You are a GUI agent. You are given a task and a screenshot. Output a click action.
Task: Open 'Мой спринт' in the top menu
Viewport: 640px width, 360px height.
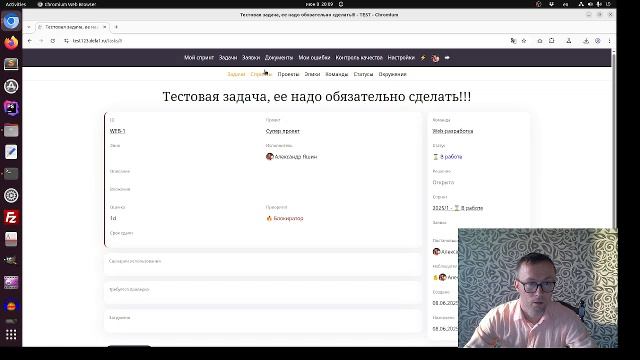coord(199,58)
